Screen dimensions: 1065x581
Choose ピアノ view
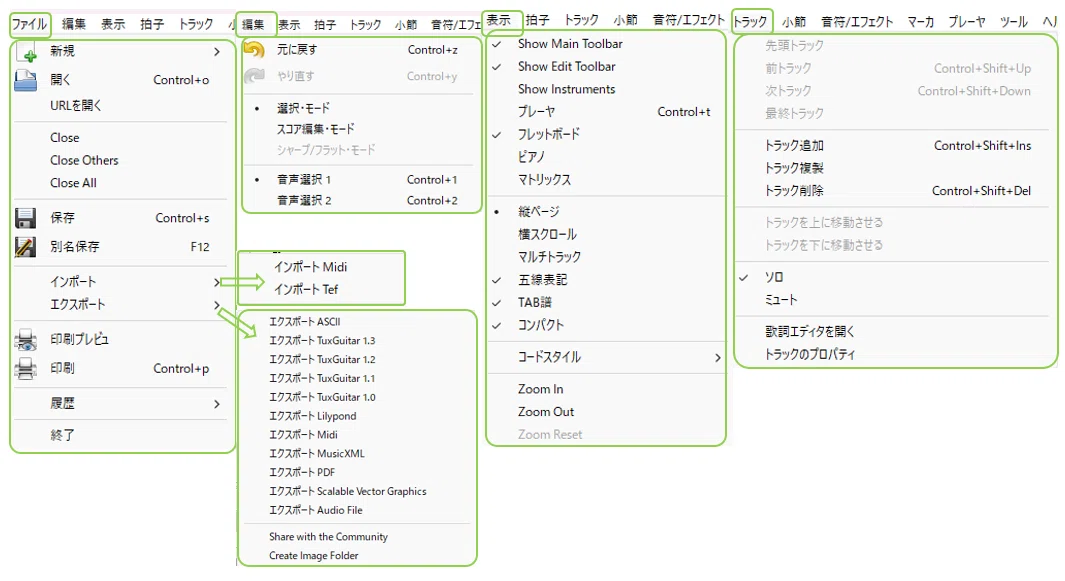point(531,157)
